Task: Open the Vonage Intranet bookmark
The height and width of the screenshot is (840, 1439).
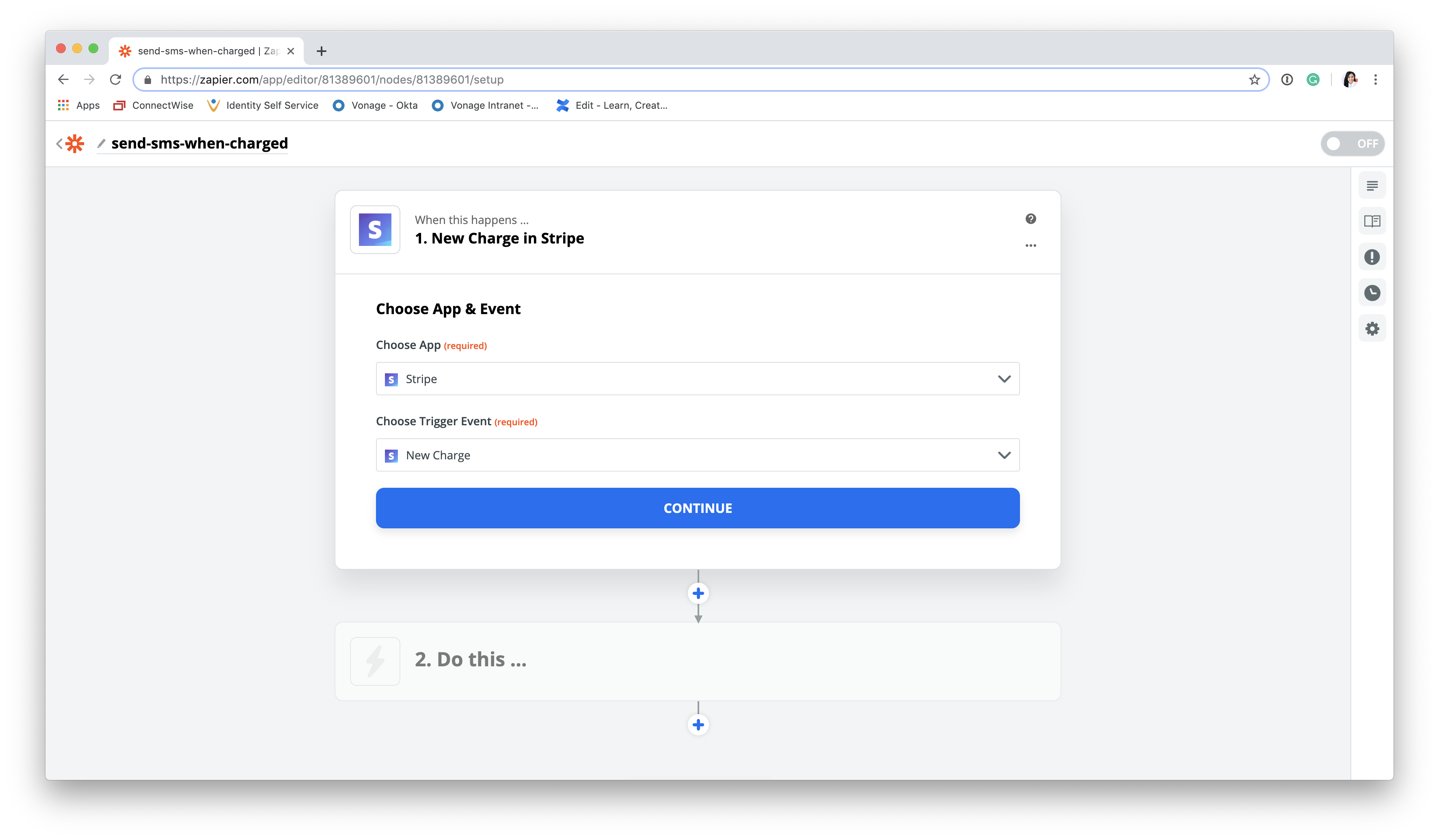Action: (485, 106)
